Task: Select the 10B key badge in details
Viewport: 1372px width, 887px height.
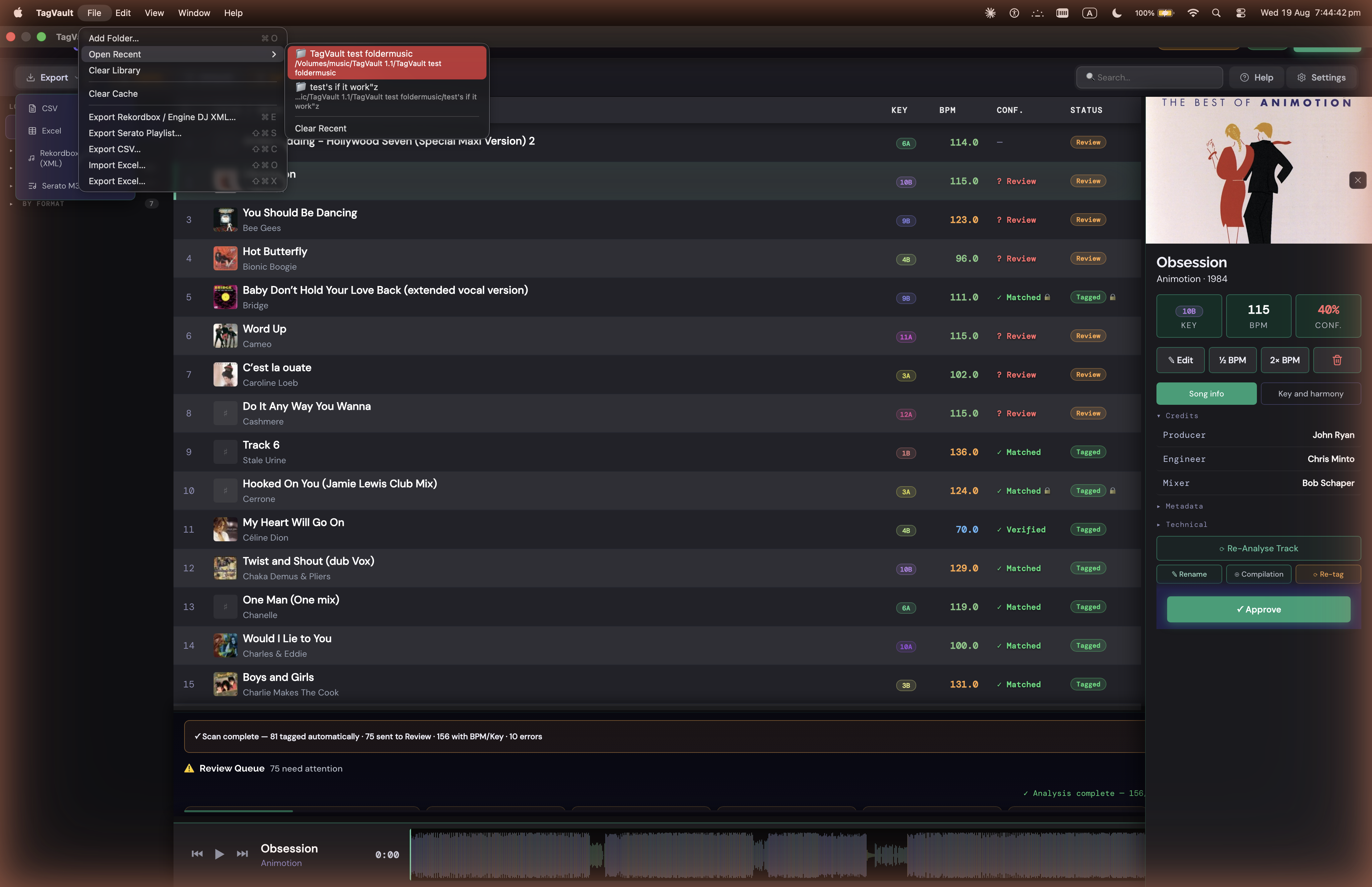Action: pyautogui.click(x=1189, y=311)
